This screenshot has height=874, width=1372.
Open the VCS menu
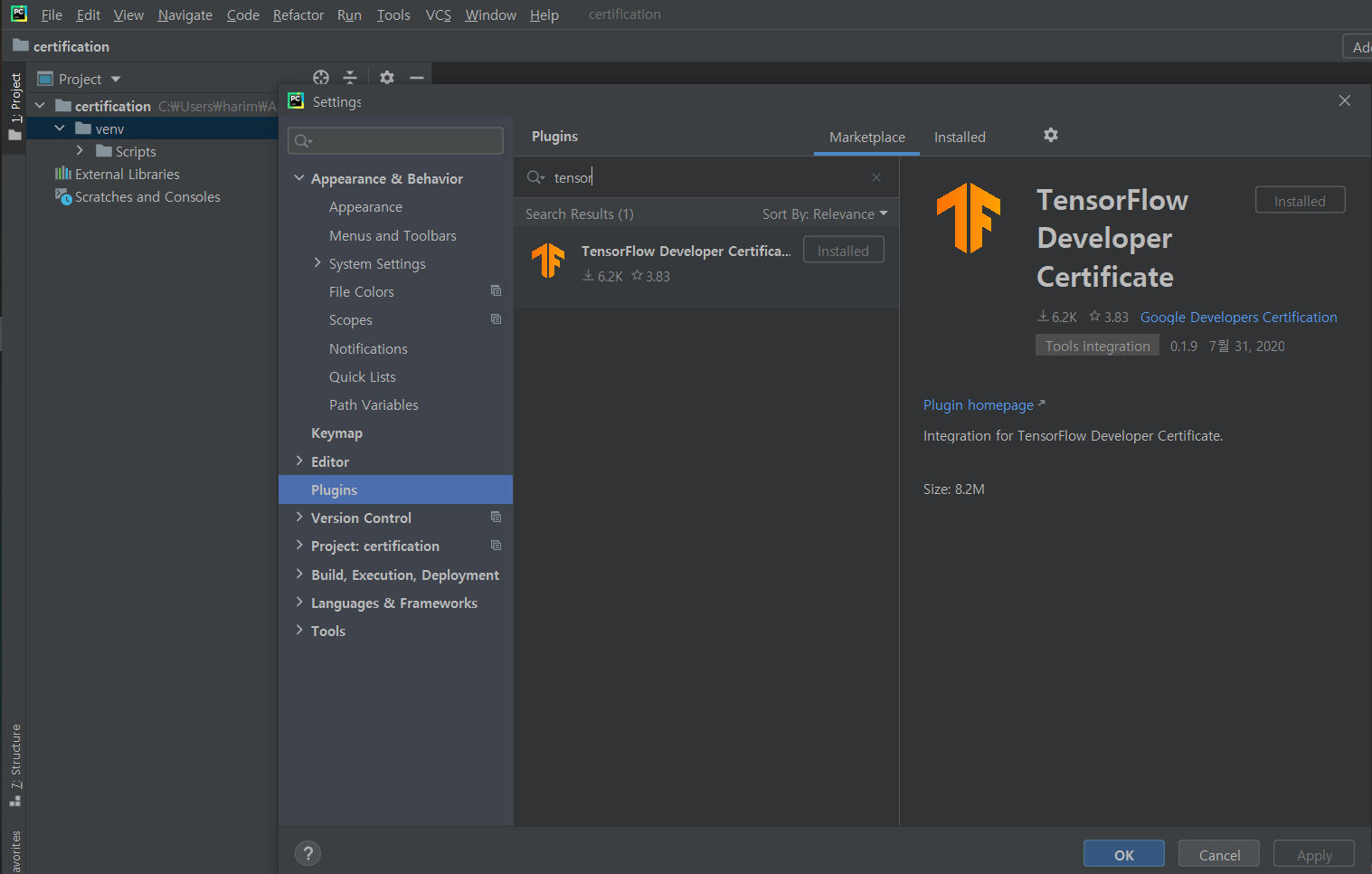tap(439, 14)
